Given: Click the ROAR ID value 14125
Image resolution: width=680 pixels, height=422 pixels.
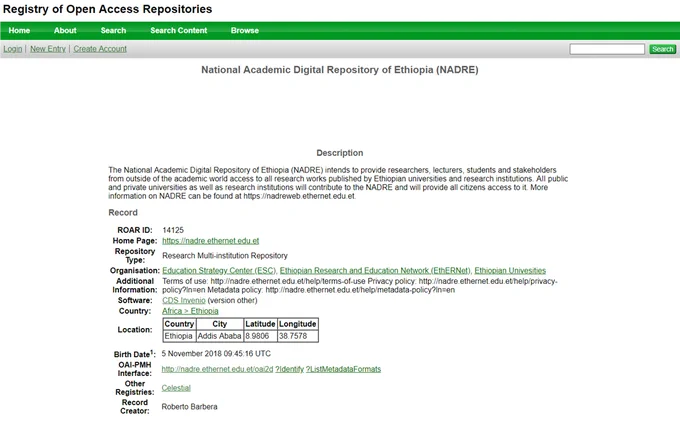Looking at the screenshot, I should [x=173, y=230].
